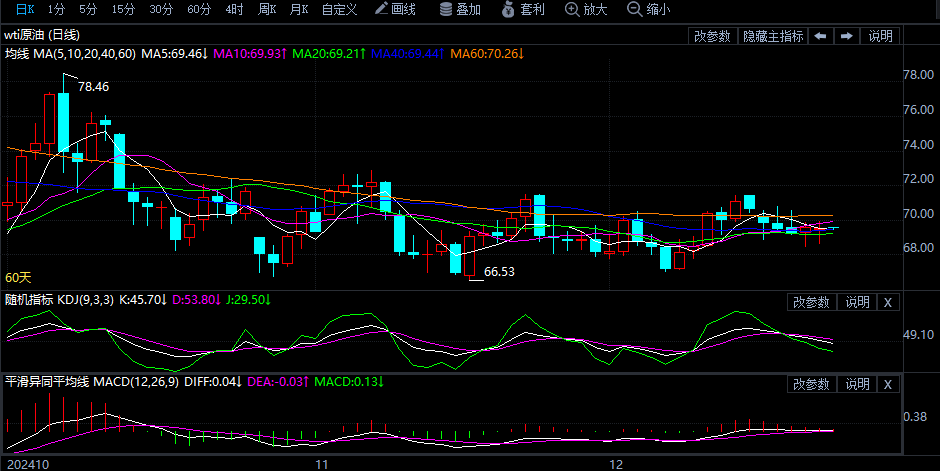
Task: Zoom in with the 放大 magnifier
Action: click(x=585, y=10)
